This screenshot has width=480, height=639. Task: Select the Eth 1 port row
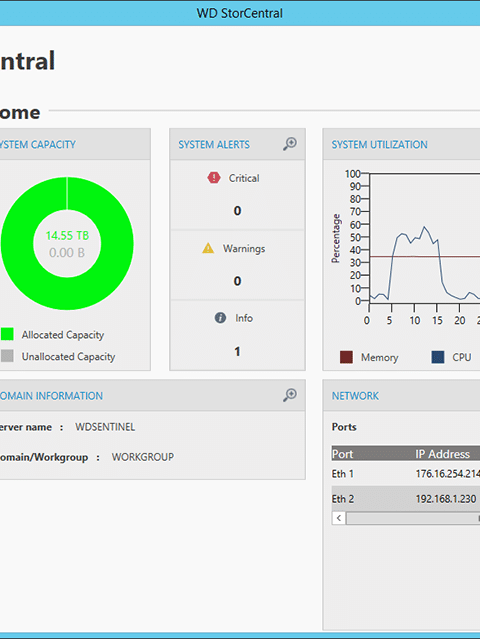[406, 474]
